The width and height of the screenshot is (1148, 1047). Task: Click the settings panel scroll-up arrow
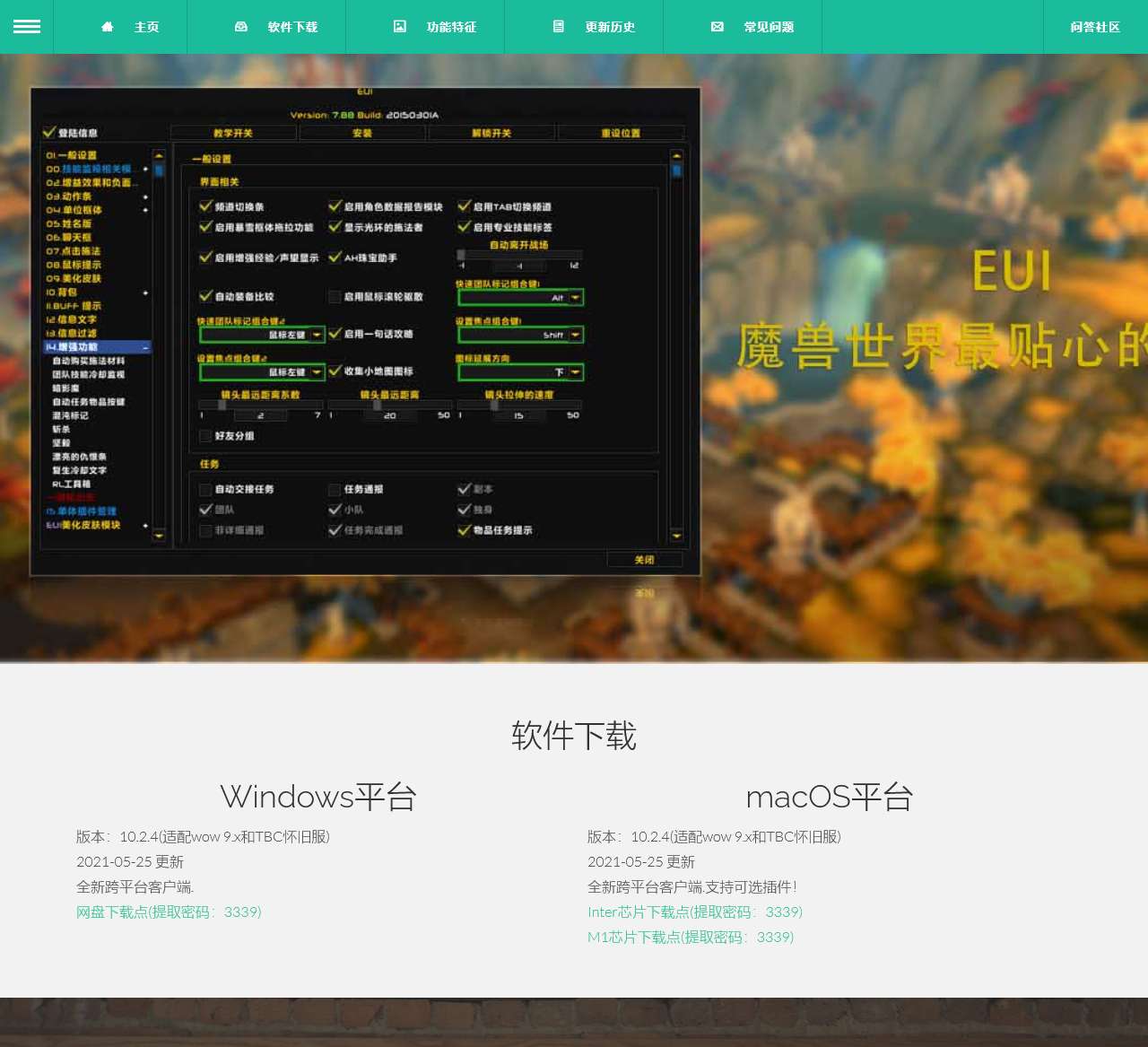[676, 155]
